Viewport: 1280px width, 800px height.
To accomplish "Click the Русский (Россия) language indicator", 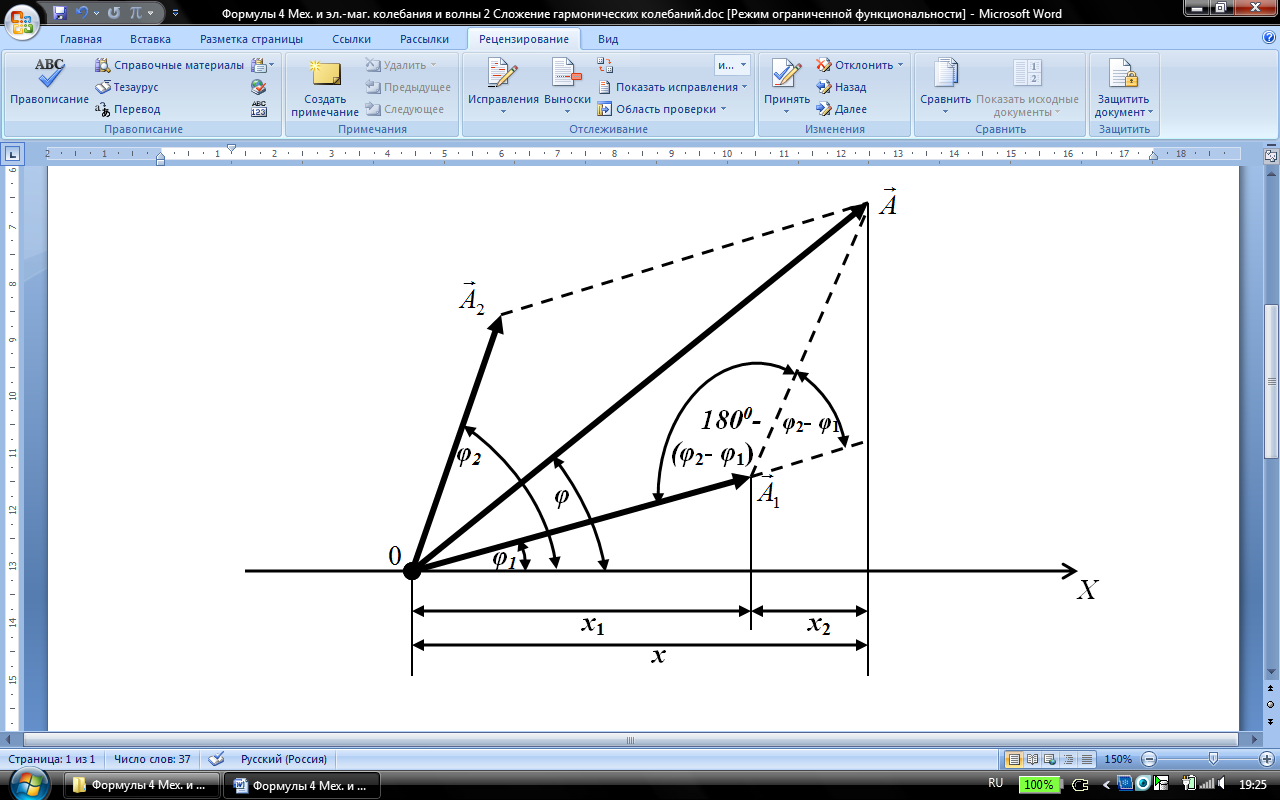I will click(x=284, y=759).
